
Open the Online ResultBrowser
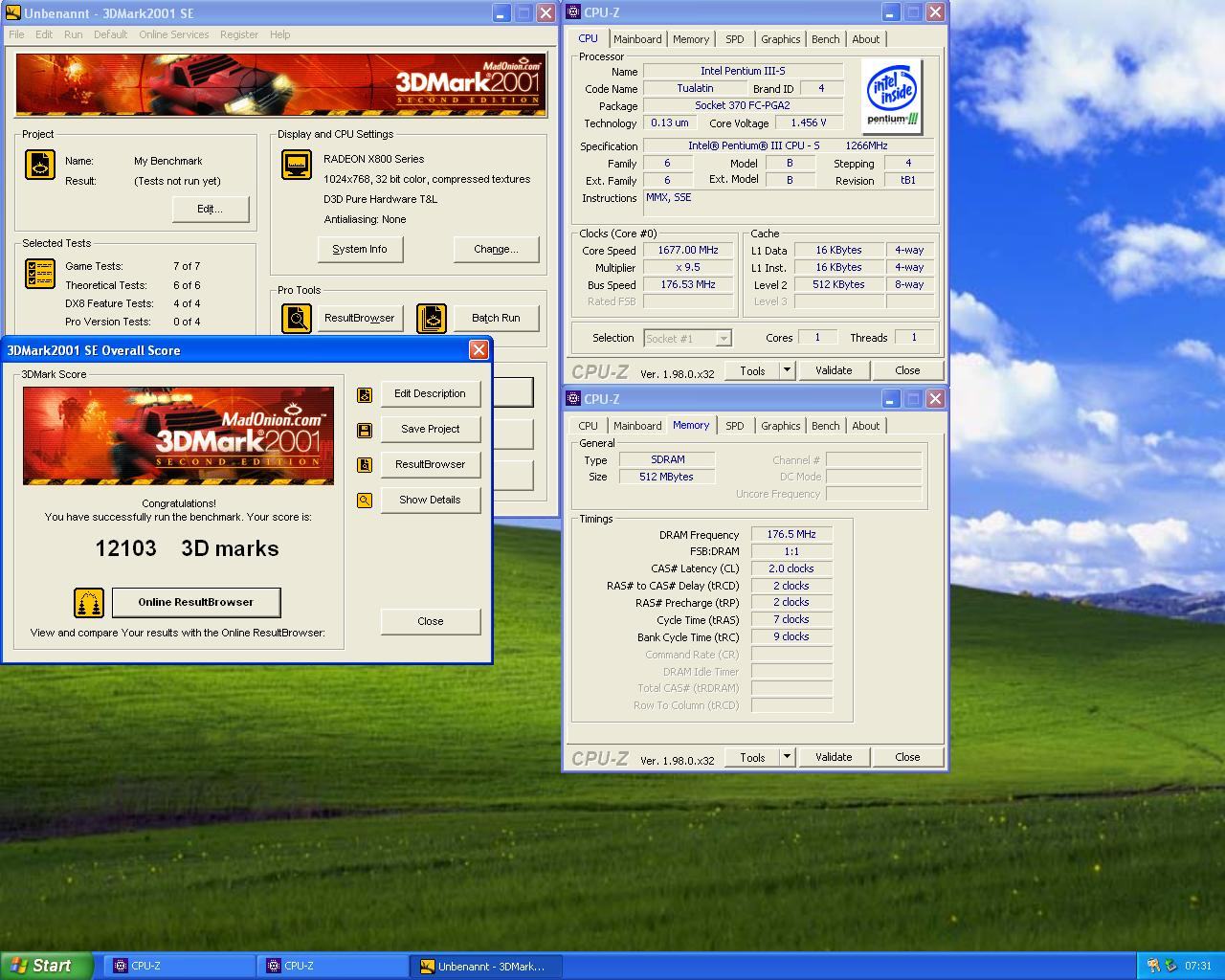point(196,602)
